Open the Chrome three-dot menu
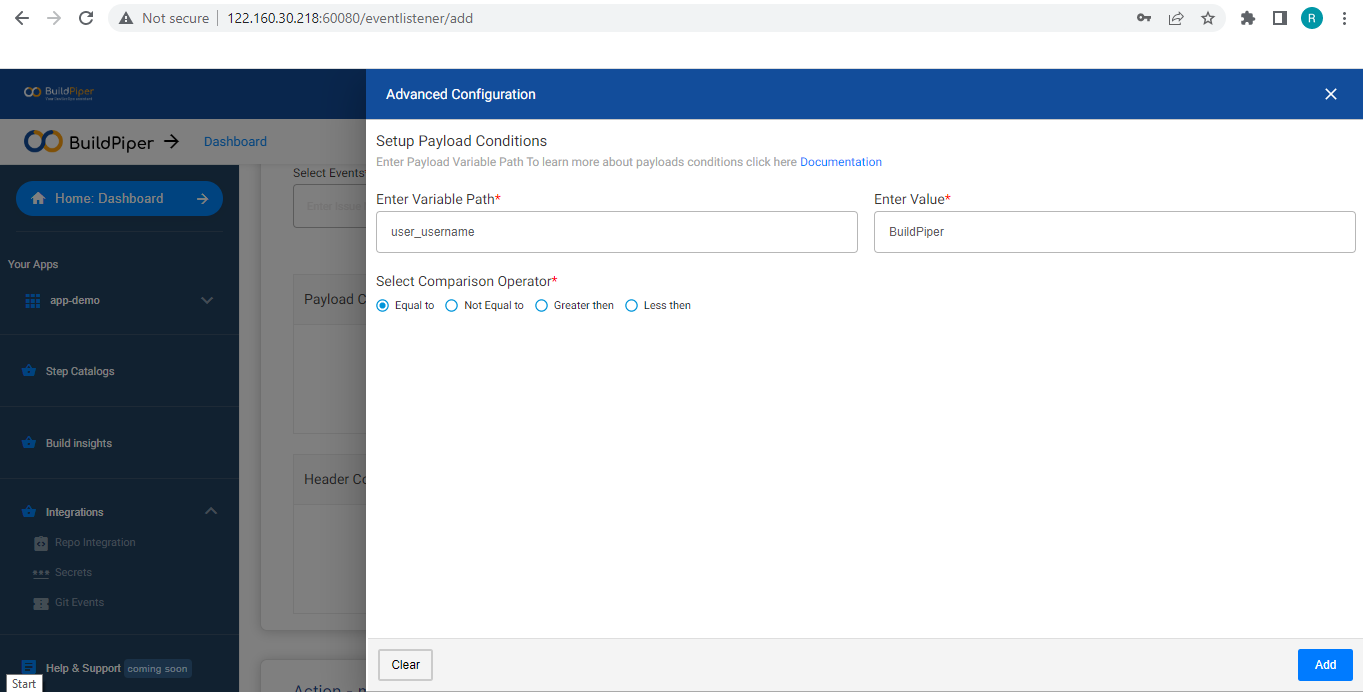 [x=1344, y=18]
